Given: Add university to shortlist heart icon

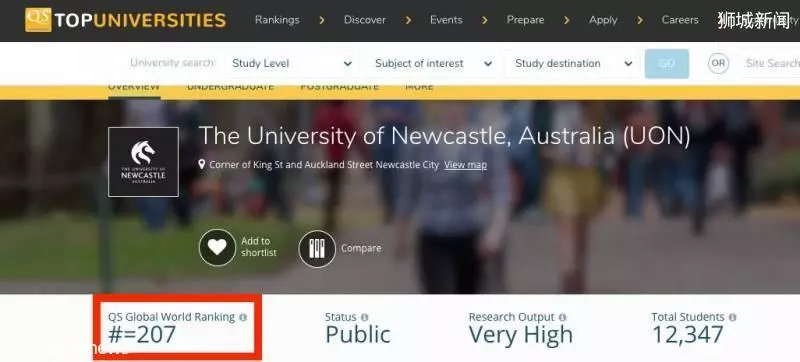Looking at the screenshot, I should pos(217,248).
